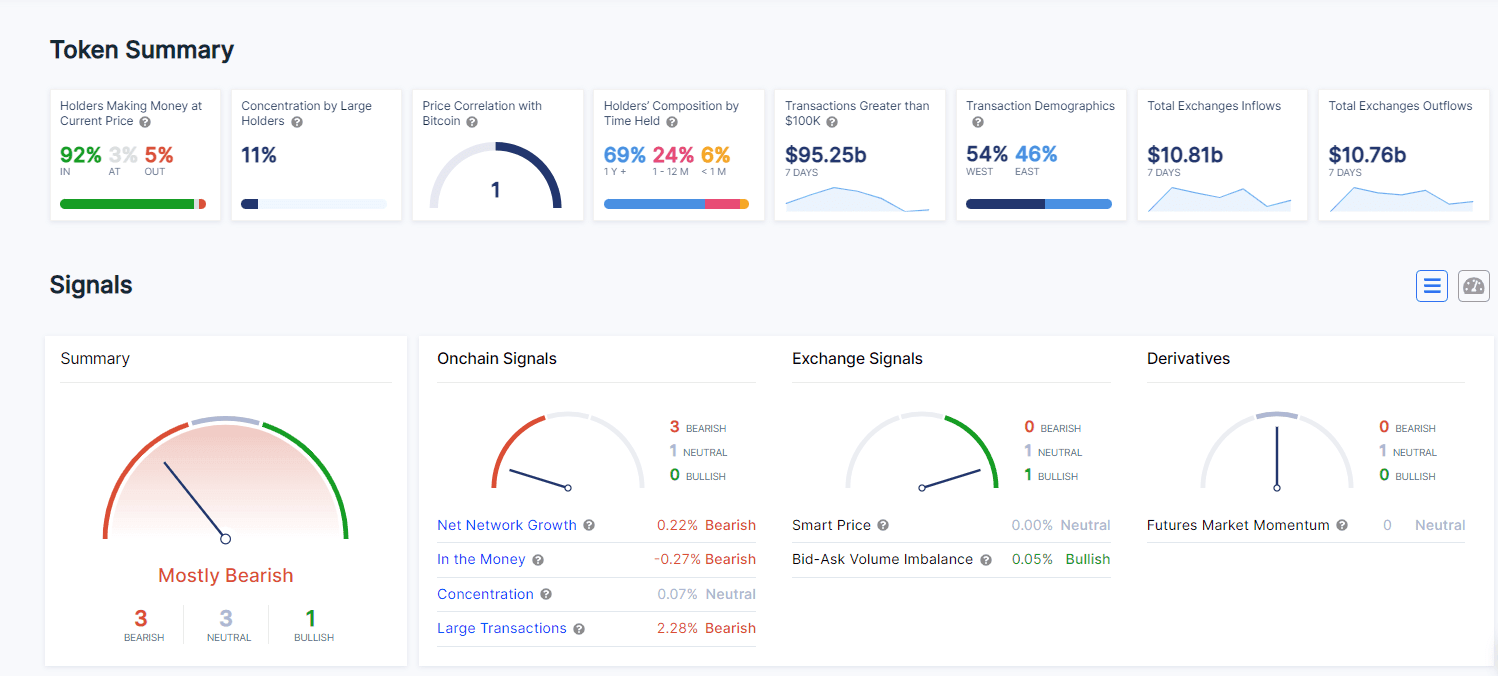Screen dimensions: 1498x676
Task: Open the Concentration signal link
Action: tap(485, 594)
